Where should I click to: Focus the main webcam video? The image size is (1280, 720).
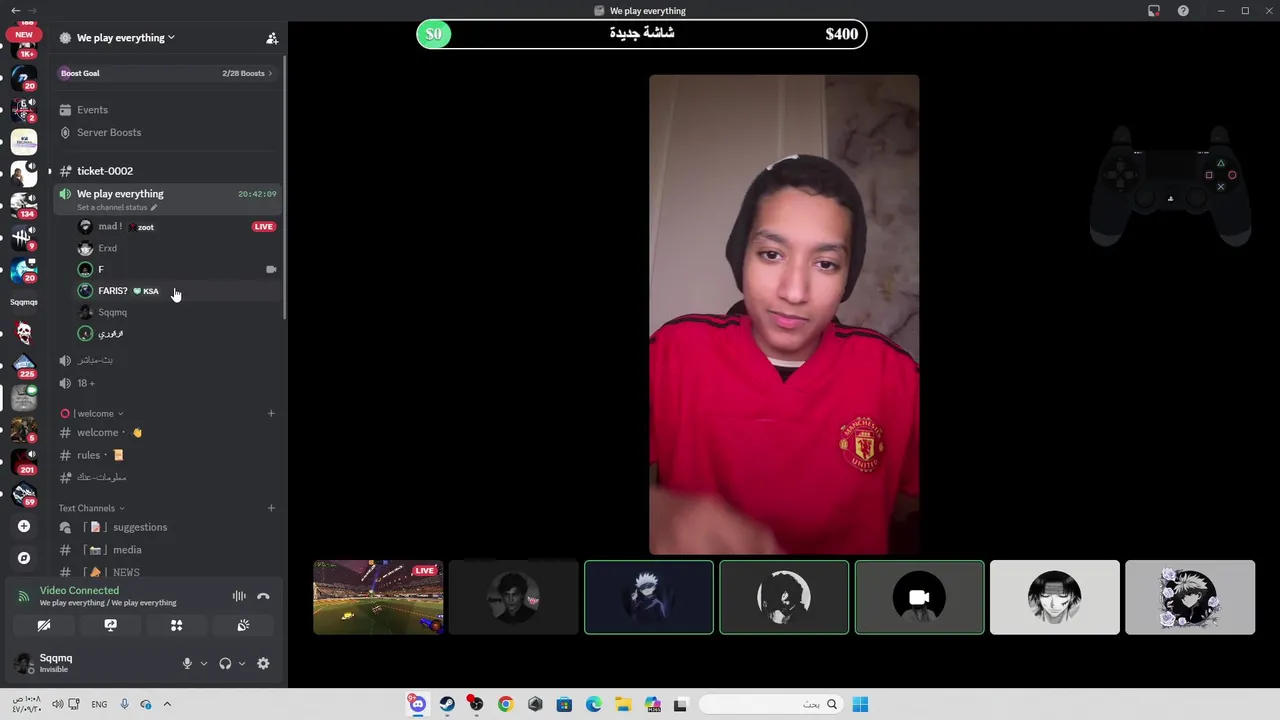[x=784, y=314]
